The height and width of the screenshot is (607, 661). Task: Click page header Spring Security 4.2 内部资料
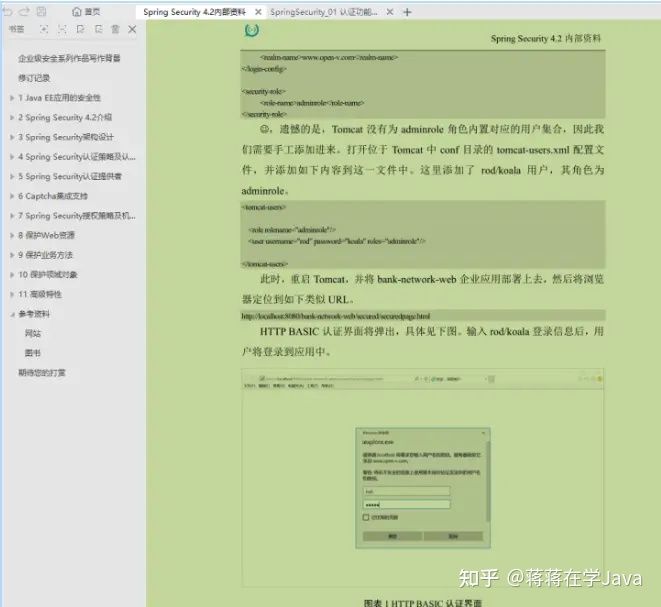[x=545, y=39]
